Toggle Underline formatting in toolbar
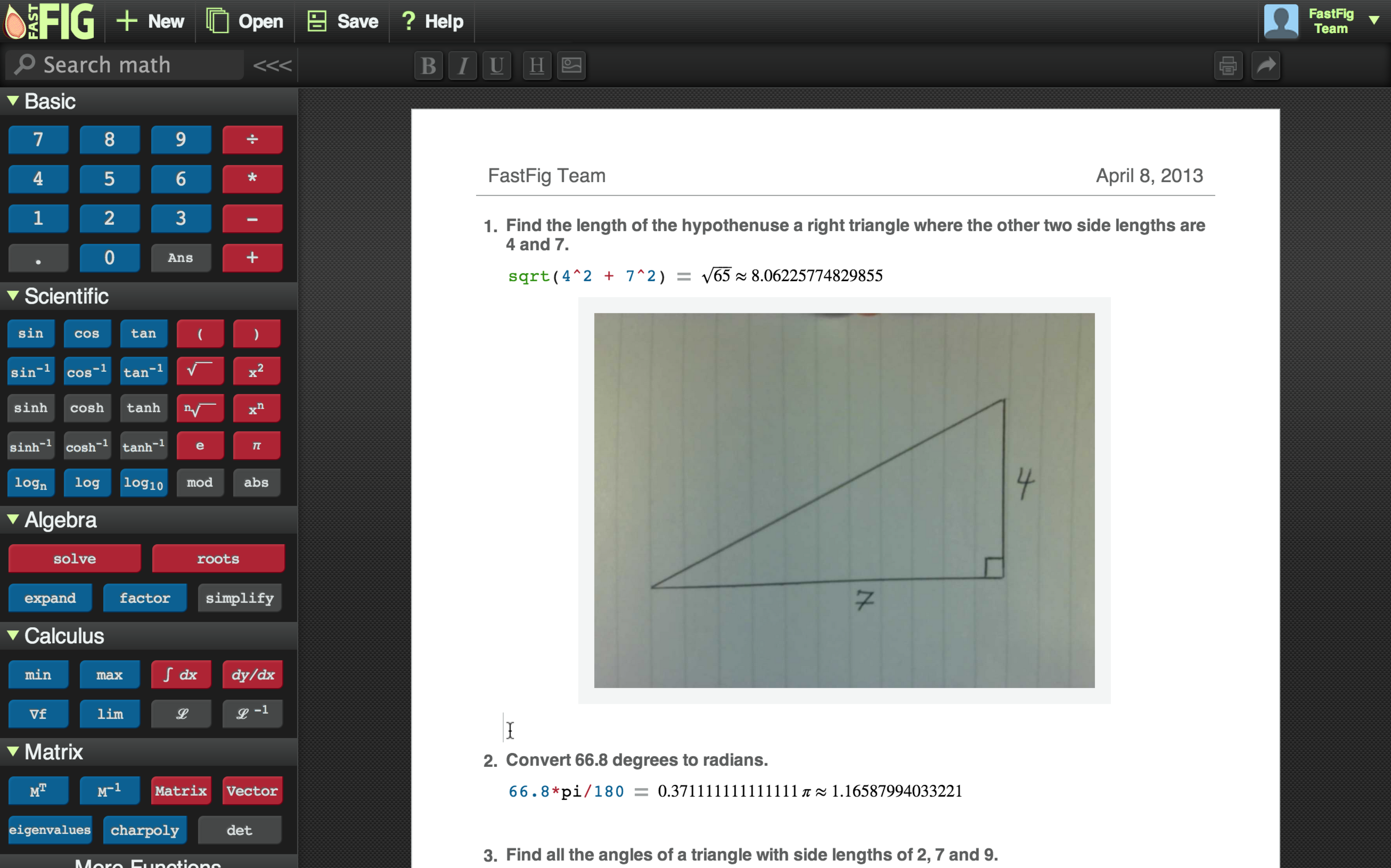Image resolution: width=1391 pixels, height=868 pixels. [x=497, y=65]
